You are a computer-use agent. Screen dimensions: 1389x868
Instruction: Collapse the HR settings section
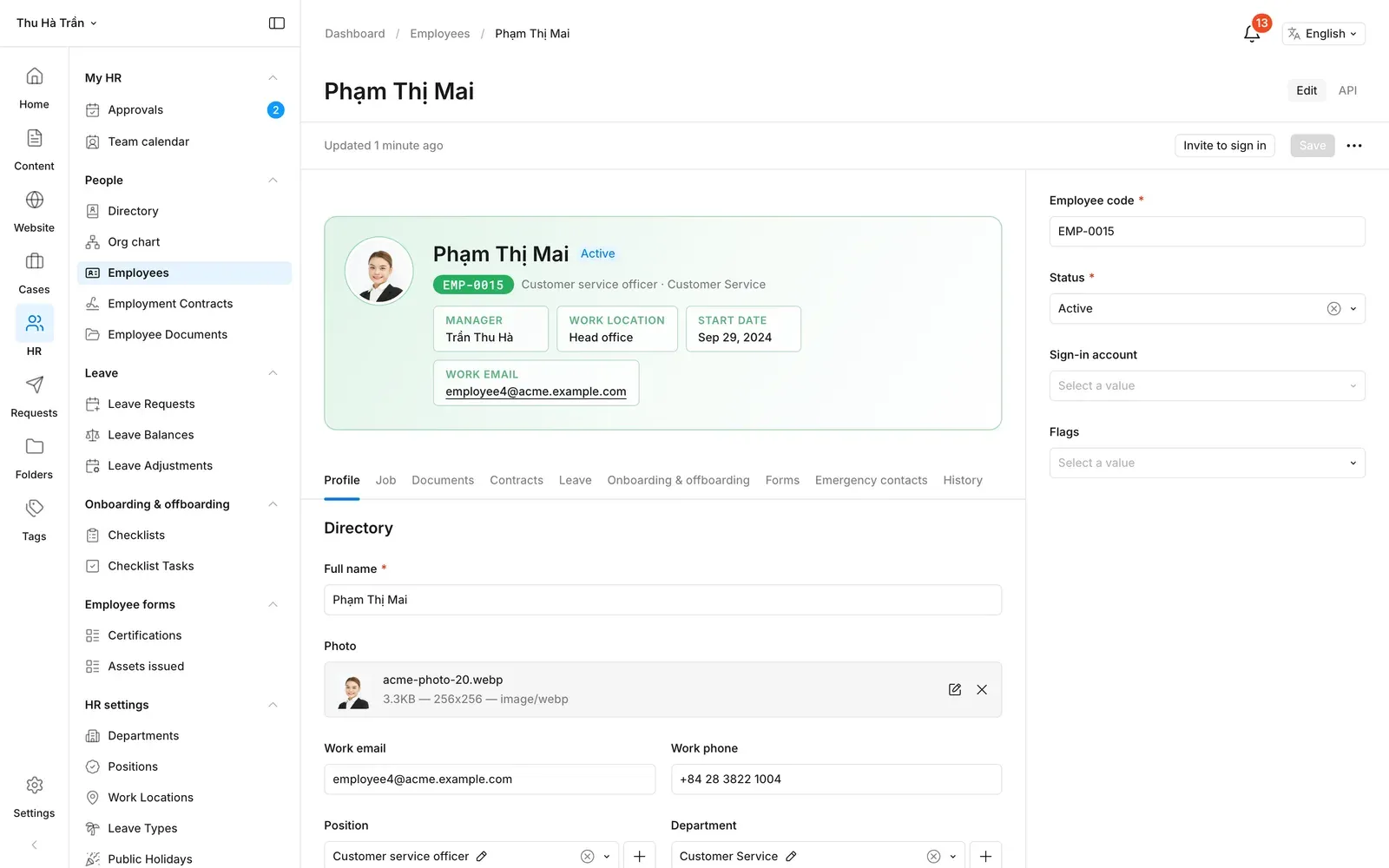coord(273,705)
